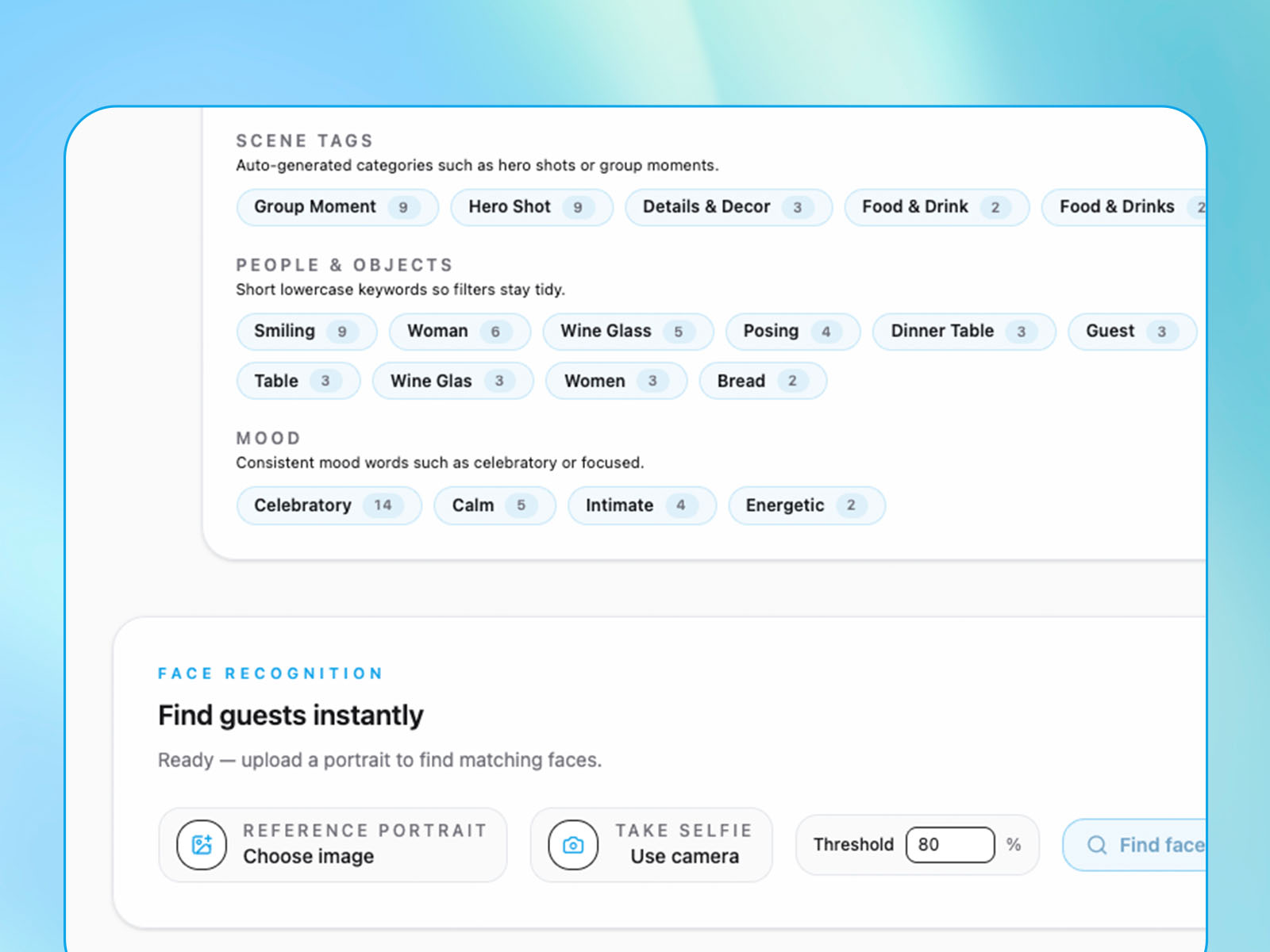
Task: Select the Energetic mood filter
Action: pyautogui.click(x=806, y=505)
